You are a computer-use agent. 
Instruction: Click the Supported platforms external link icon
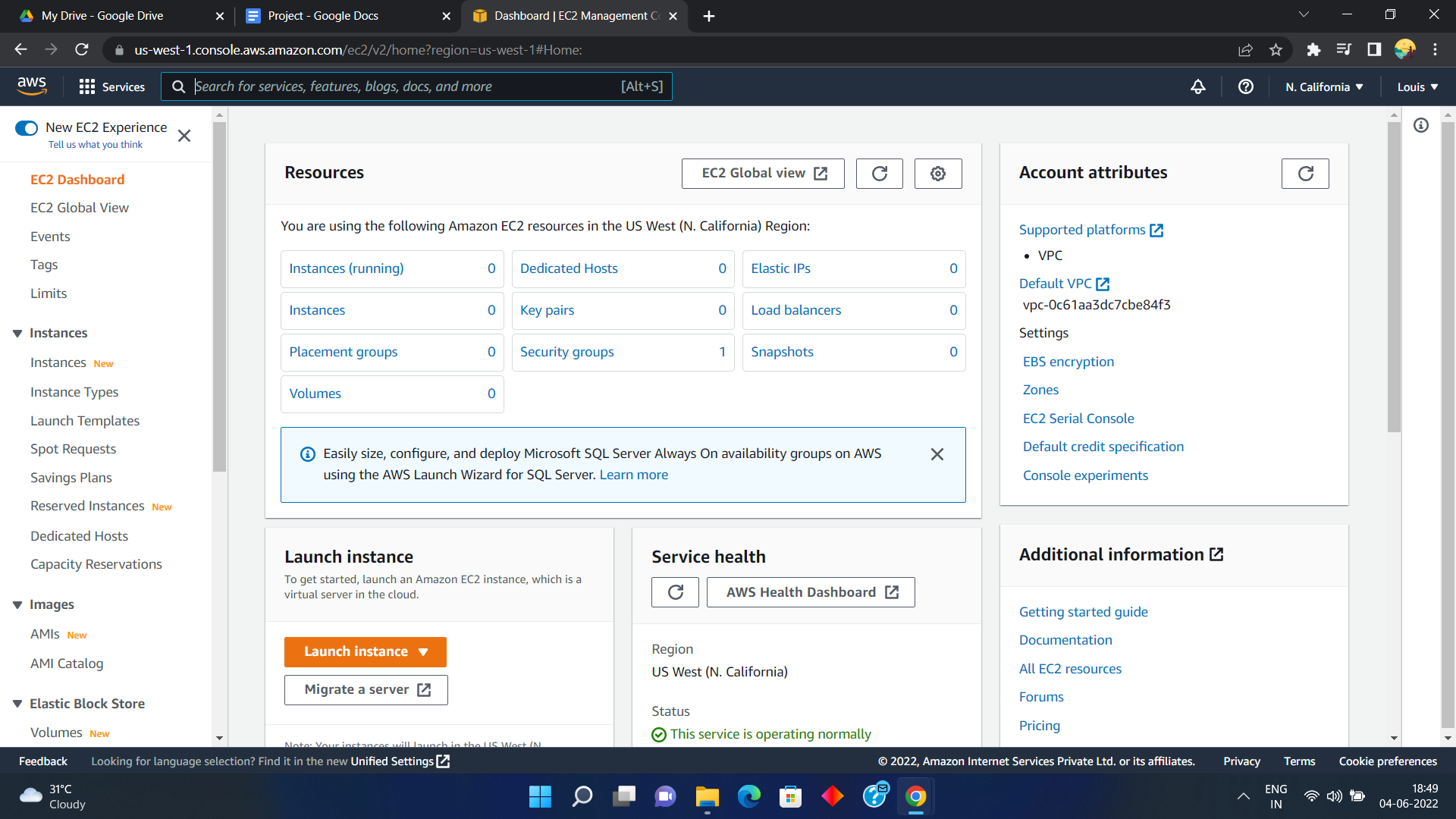pyautogui.click(x=1158, y=230)
